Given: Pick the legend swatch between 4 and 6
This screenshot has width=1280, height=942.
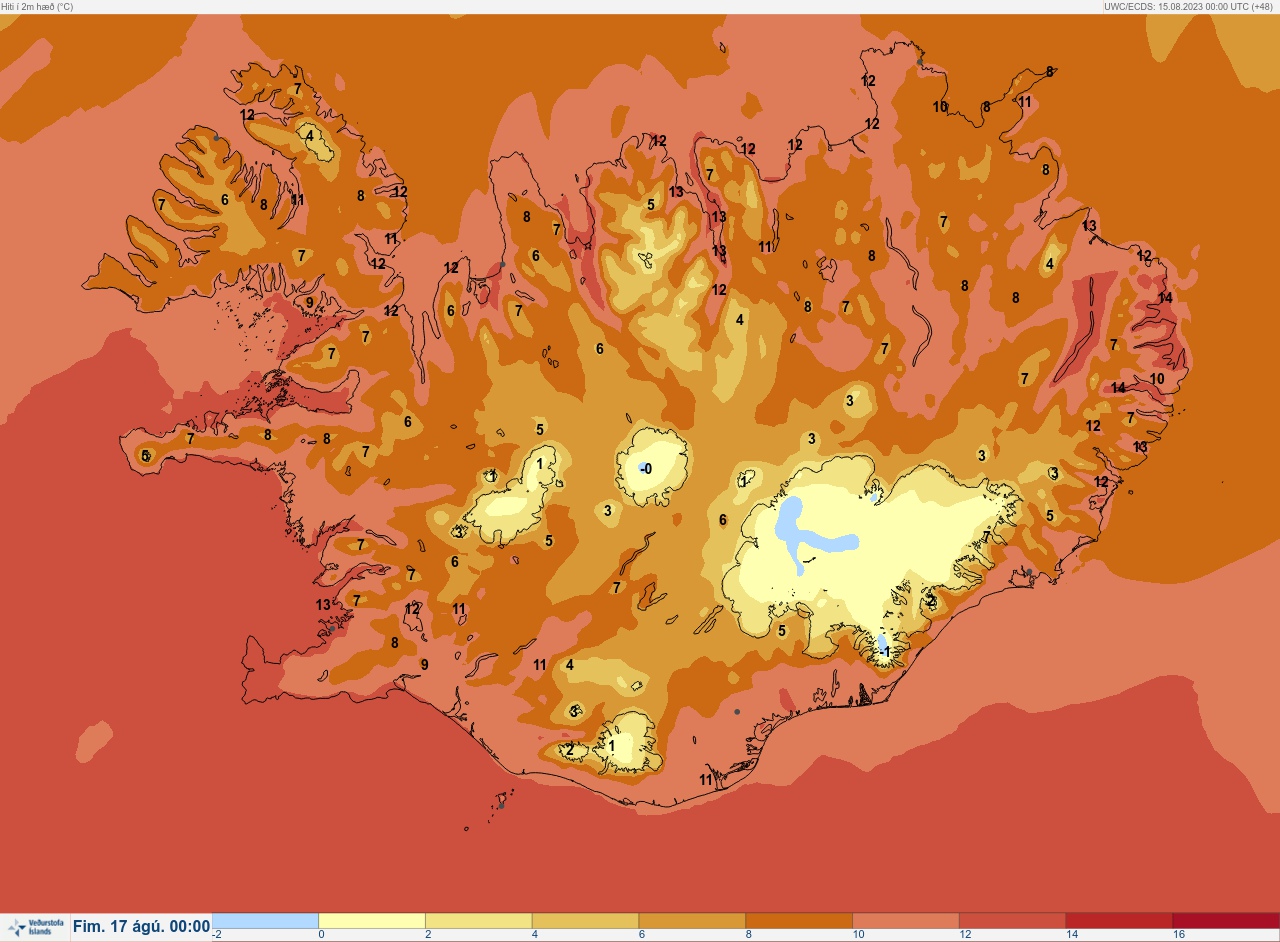Looking at the screenshot, I should pos(585,920).
